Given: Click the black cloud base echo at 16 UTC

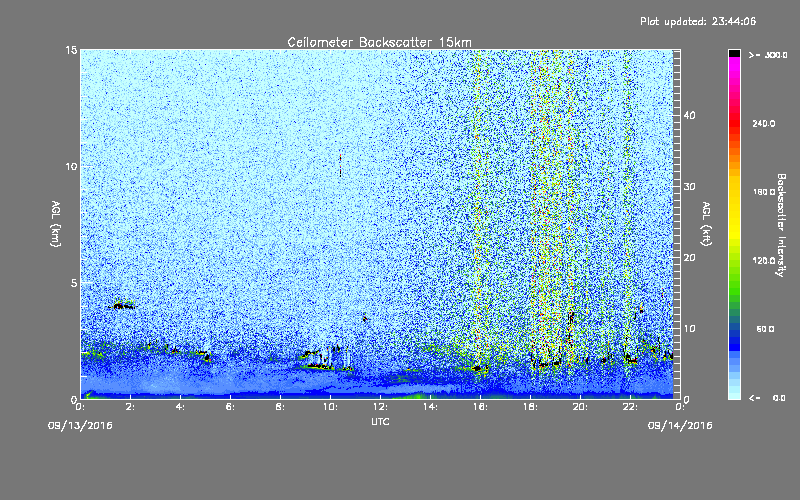Looking at the screenshot, I should click(x=478, y=368).
